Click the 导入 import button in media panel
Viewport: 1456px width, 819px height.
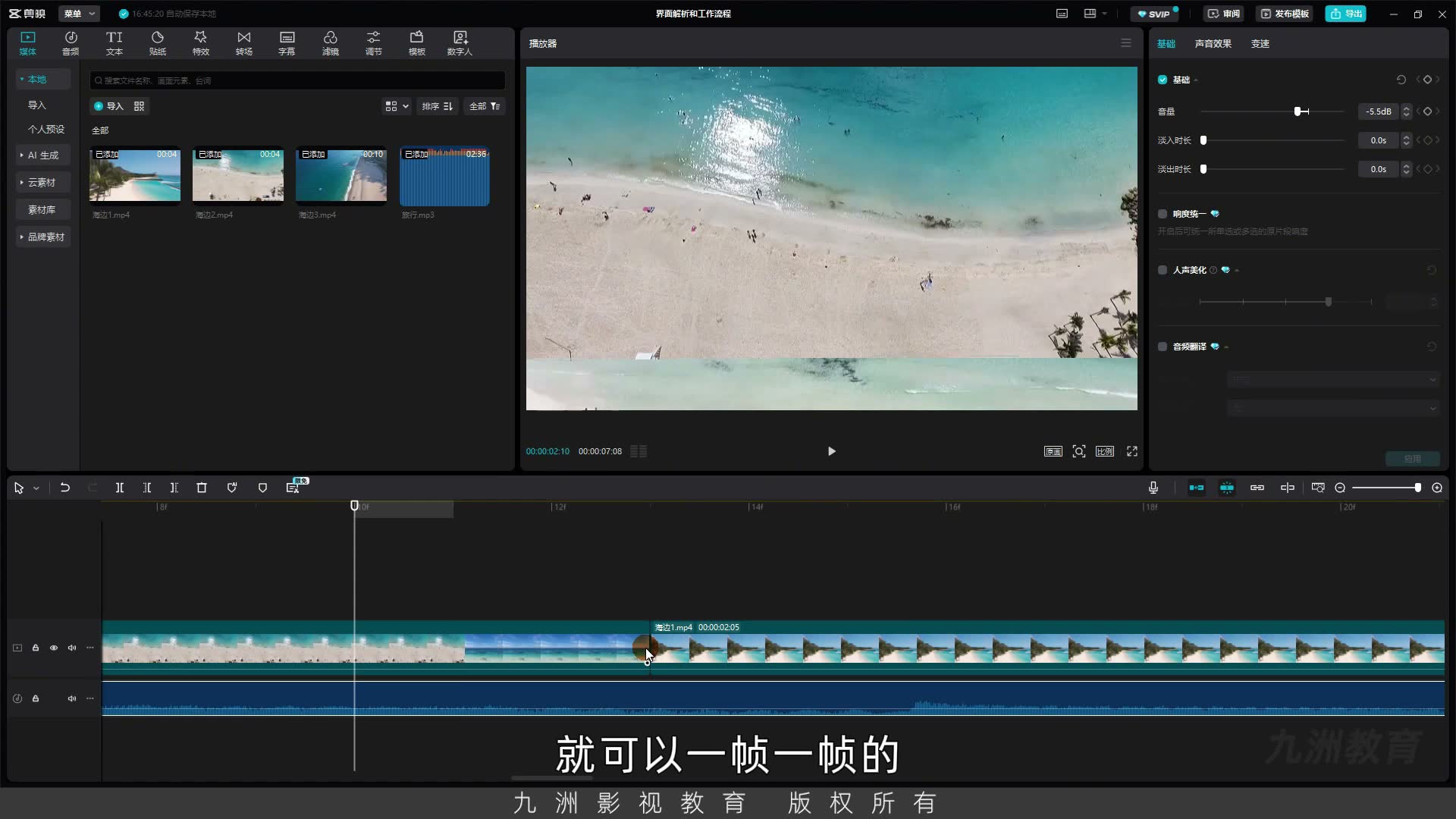click(108, 106)
